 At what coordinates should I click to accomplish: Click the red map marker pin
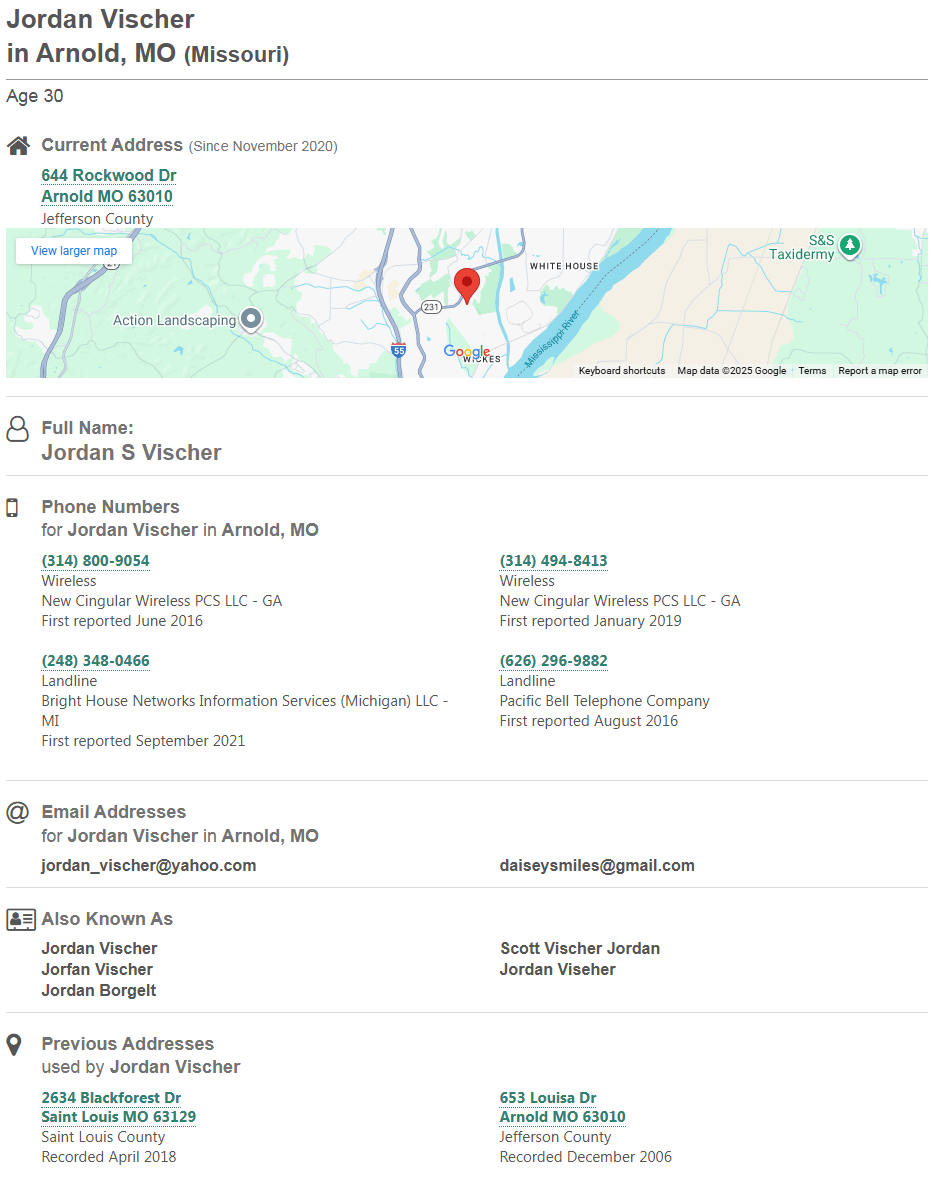pos(467,283)
